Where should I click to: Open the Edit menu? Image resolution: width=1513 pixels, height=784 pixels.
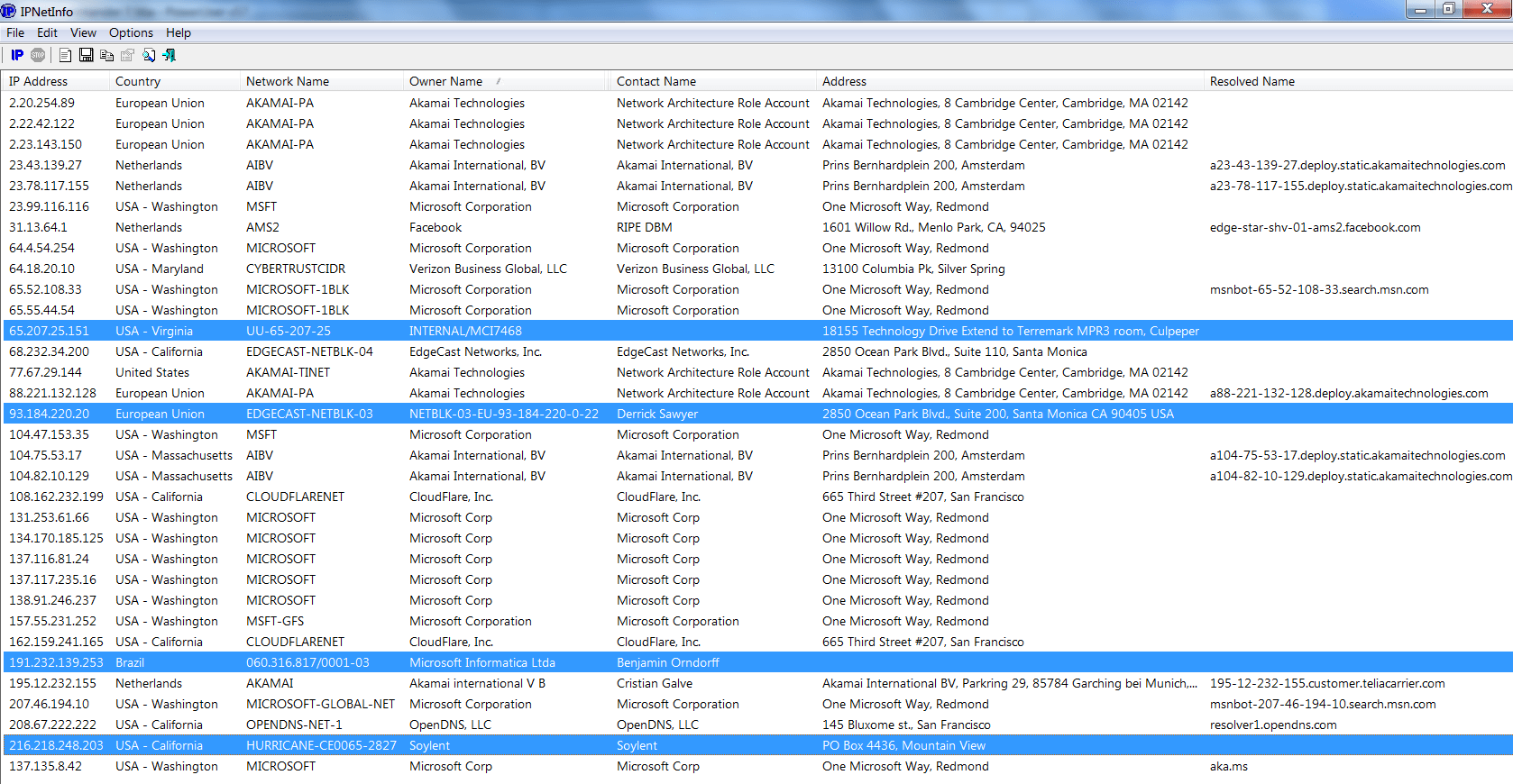pyautogui.click(x=47, y=32)
